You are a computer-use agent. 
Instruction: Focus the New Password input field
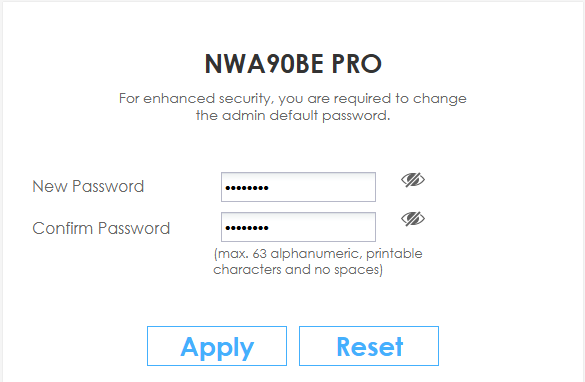point(298,187)
